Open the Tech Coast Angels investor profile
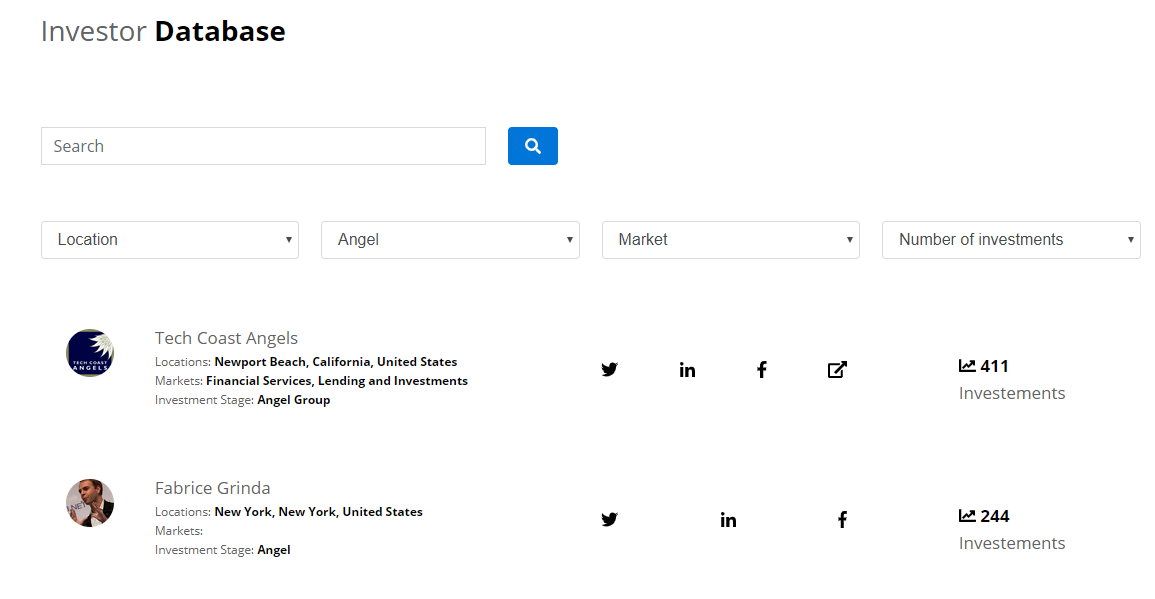Screen dimensions: 1155x599 (x=226, y=338)
